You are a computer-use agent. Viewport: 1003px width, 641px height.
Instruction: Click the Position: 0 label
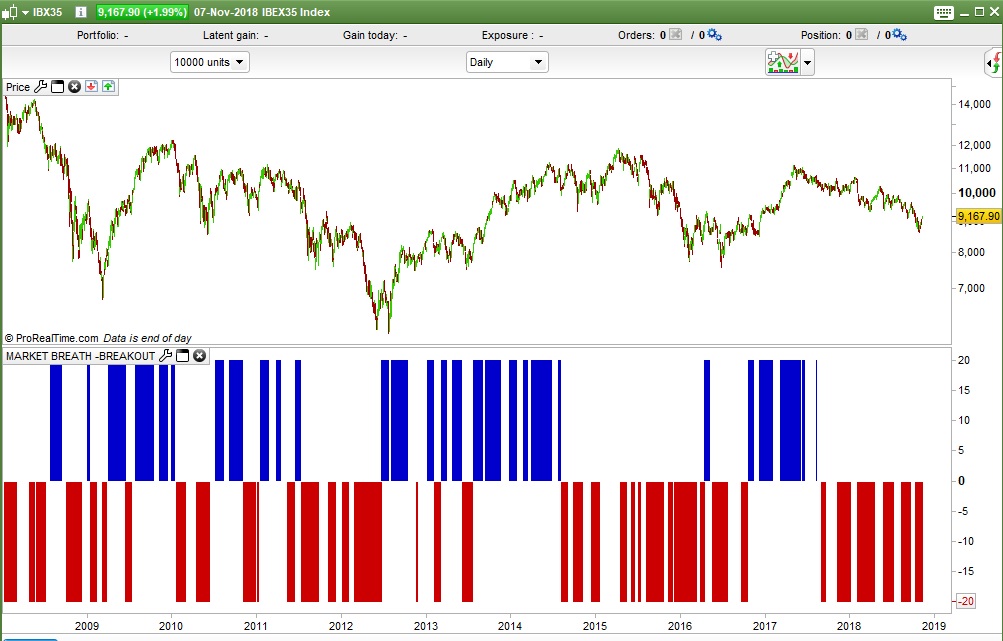tap(826, 35)
